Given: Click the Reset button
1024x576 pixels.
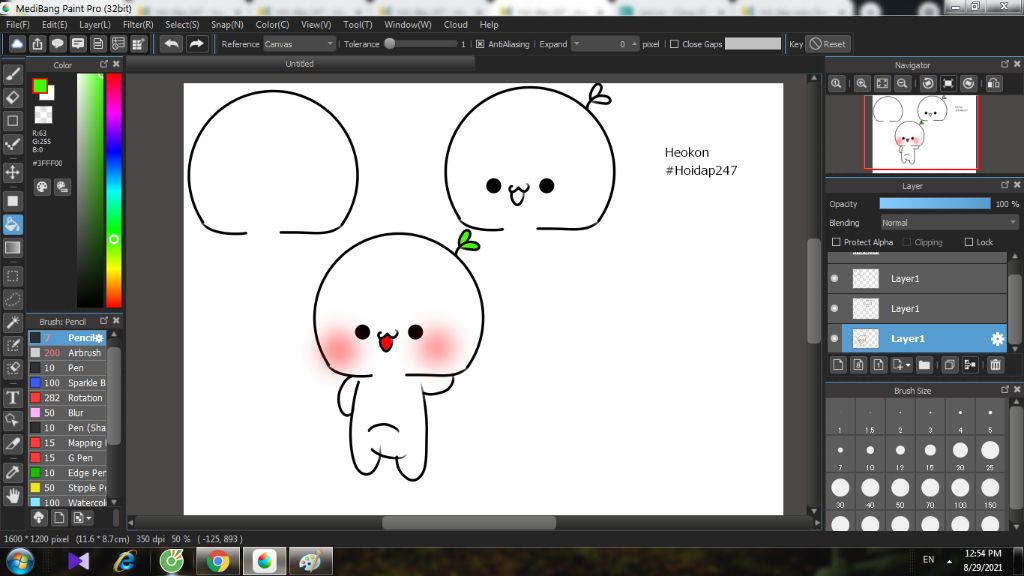Looking at the screenshot, I should (x=827, y=44).
